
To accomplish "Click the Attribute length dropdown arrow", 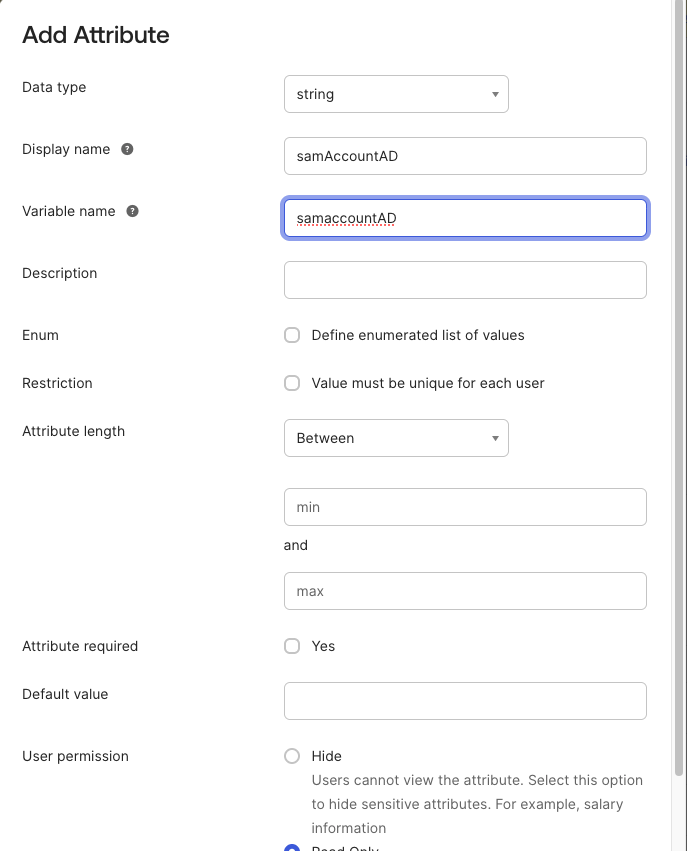I will point(495,438).
